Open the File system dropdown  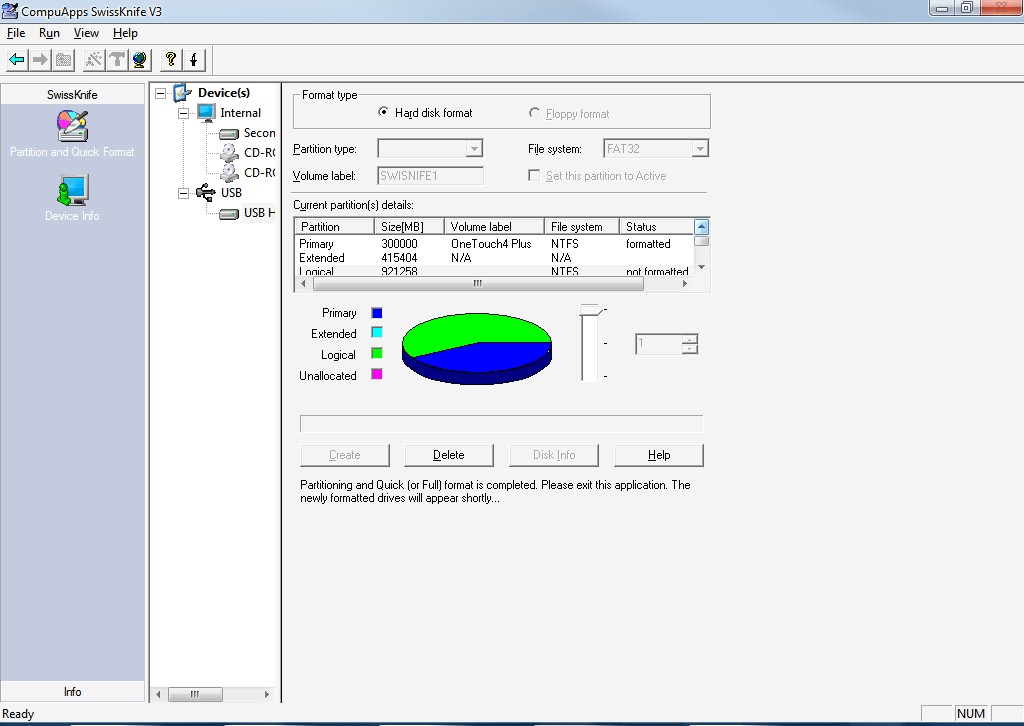(700, 149)
